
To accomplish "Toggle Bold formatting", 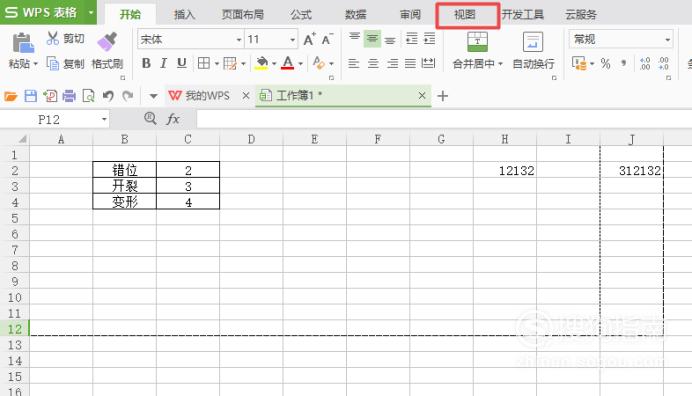I will coord(146,63).
